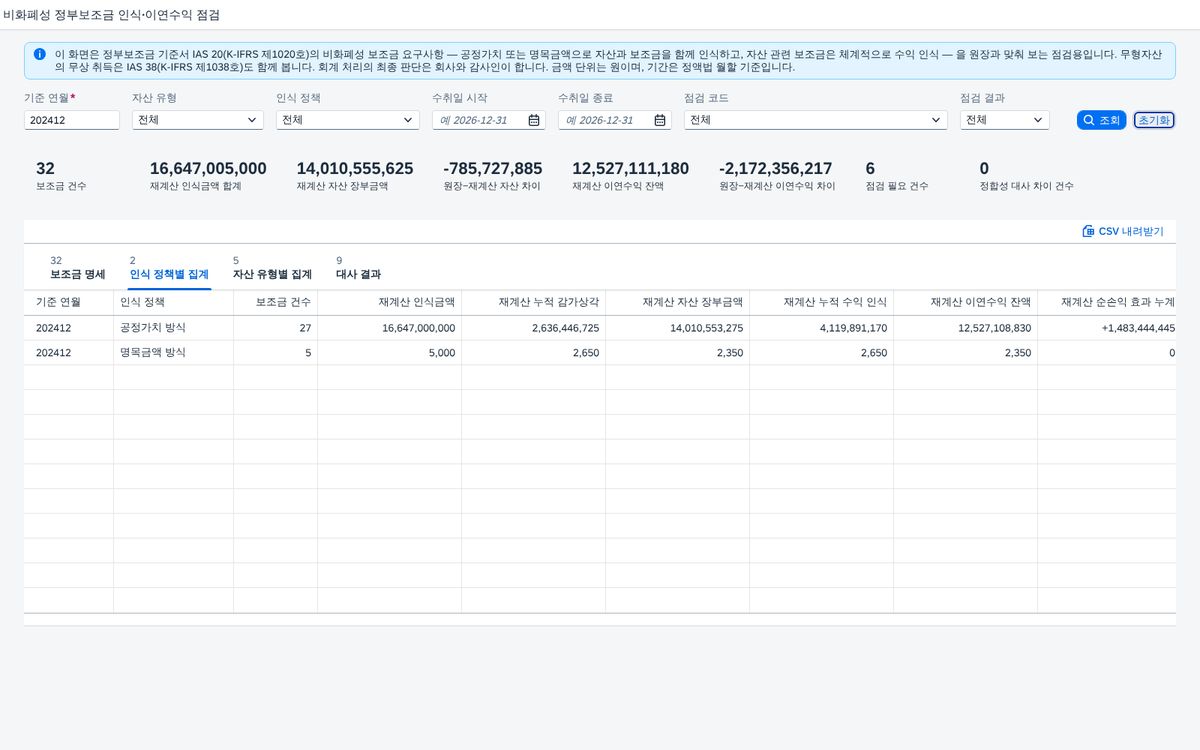
Task: Go to the 대사 결과 tab
Action: tap(358, 268)
